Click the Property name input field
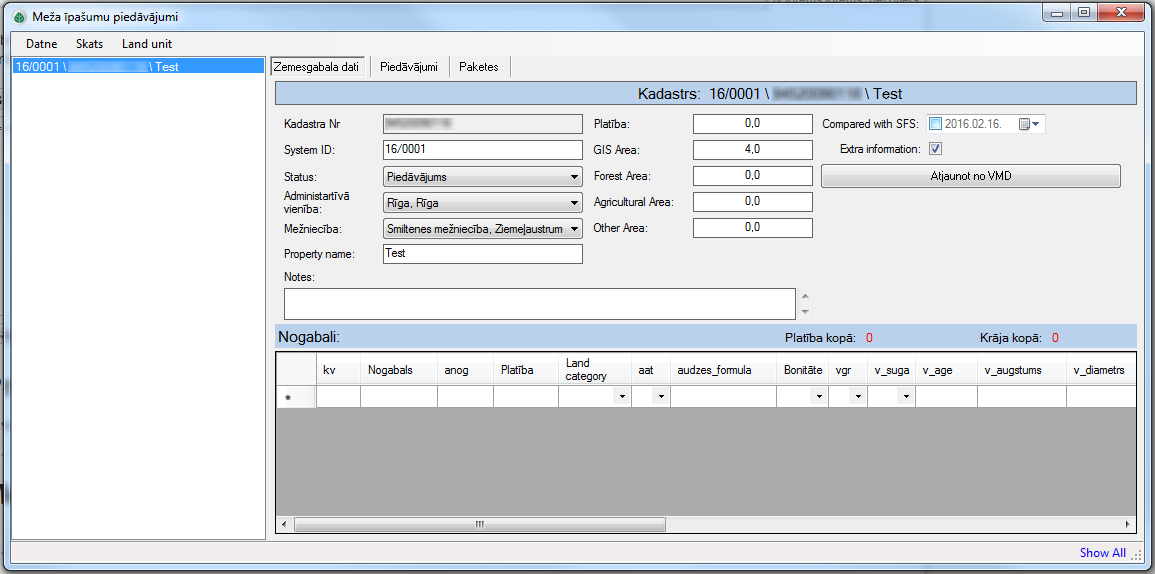Viewport: 1155px width, 574px height. (482, 254)
